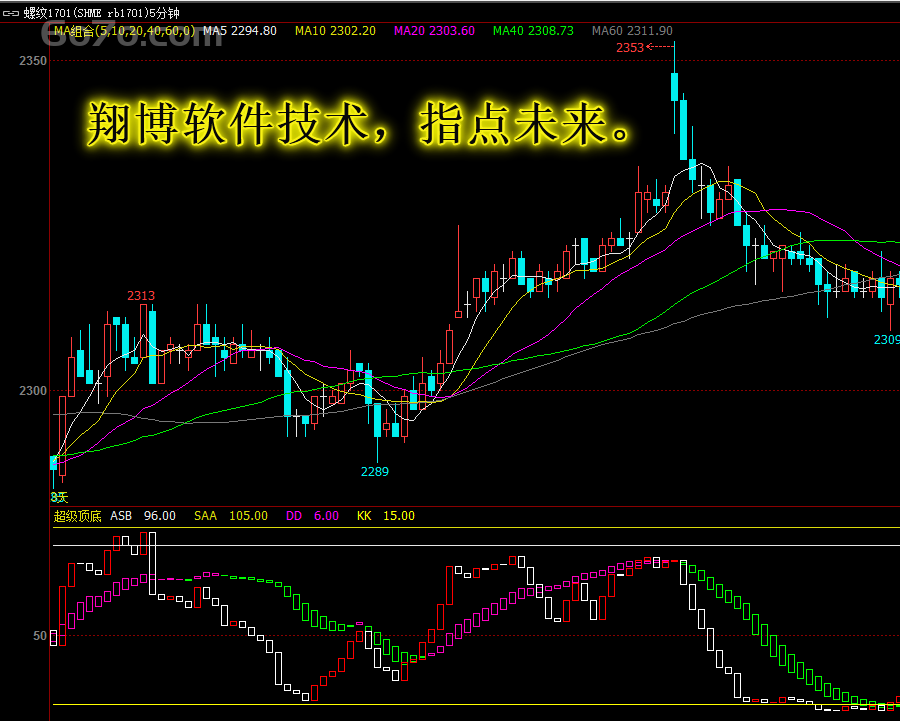900x721 pixels.
Task: Click the SAA 105.00 indicator value
Action: point(231,516)
